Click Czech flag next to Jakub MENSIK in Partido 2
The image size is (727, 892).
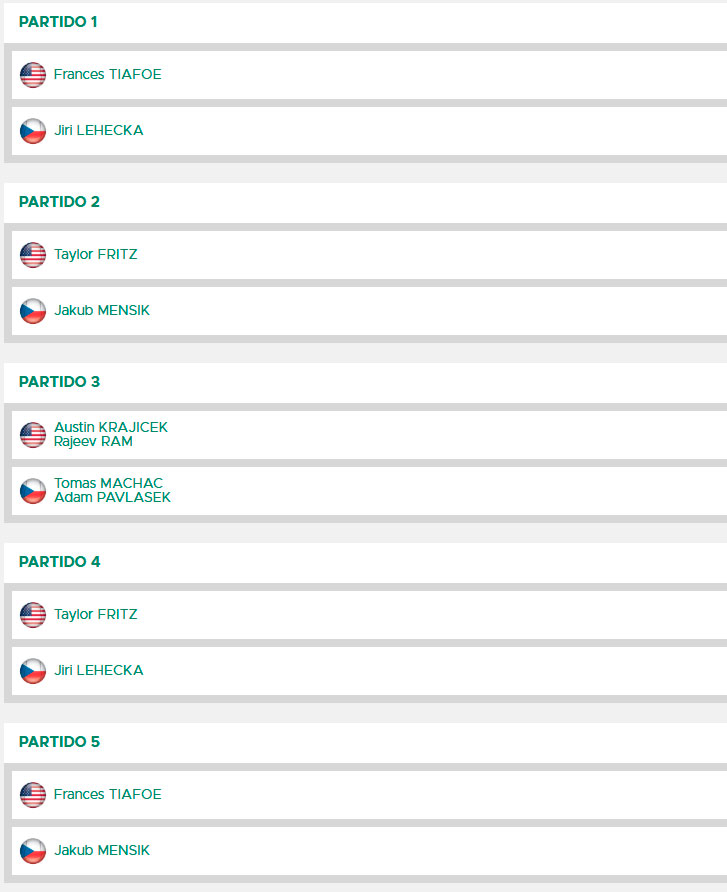point(33,311)
